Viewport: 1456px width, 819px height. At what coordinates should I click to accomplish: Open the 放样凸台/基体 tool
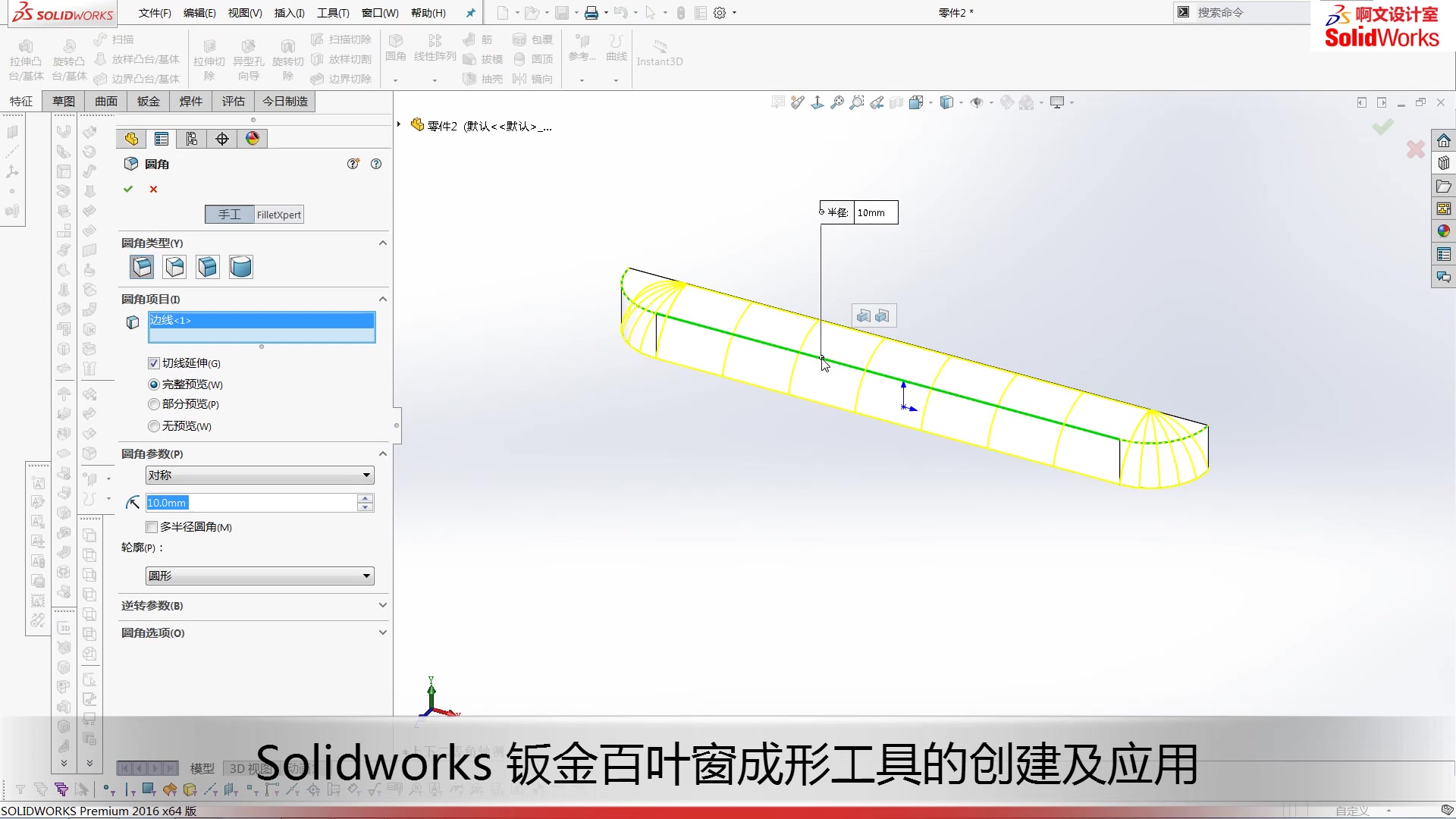(x=138, y=58)
